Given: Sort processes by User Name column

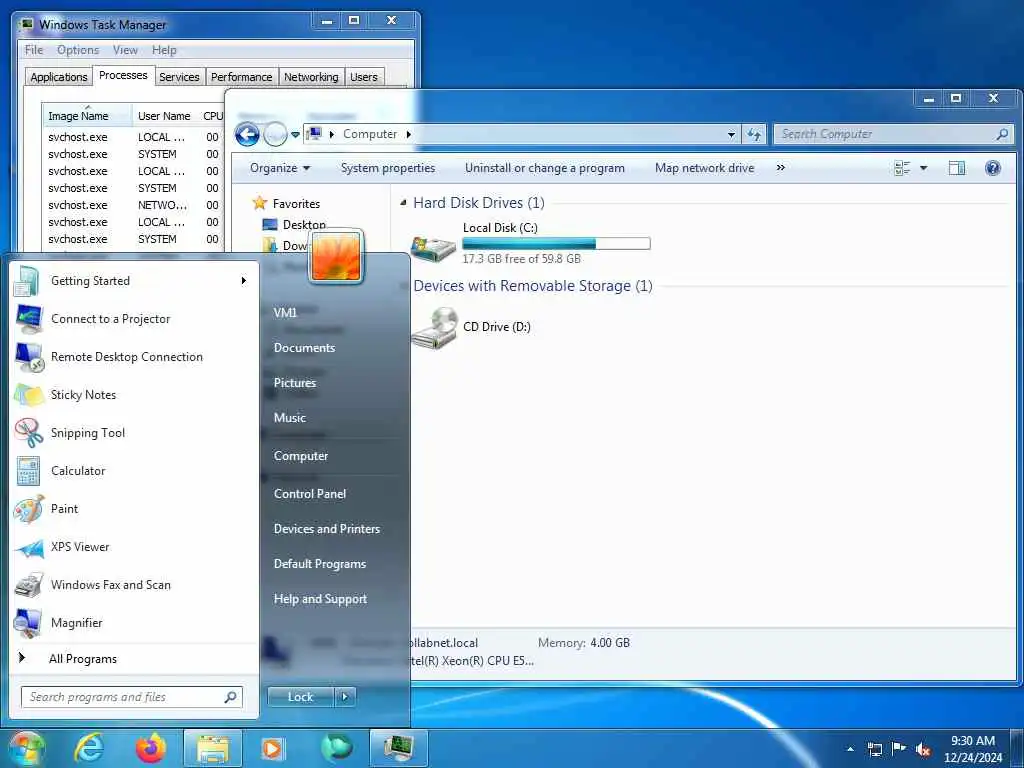Looking at the screenshot, I should click(x=165, y=116).
